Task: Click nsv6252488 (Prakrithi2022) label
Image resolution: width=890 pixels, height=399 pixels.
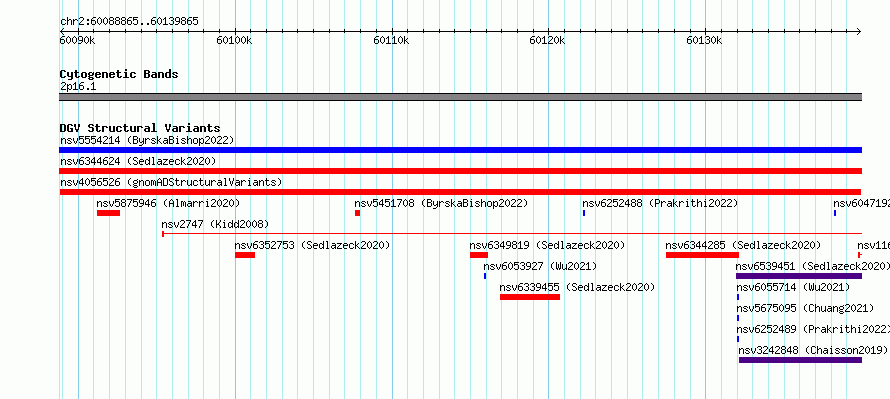Action: click(x=660, y=203)
